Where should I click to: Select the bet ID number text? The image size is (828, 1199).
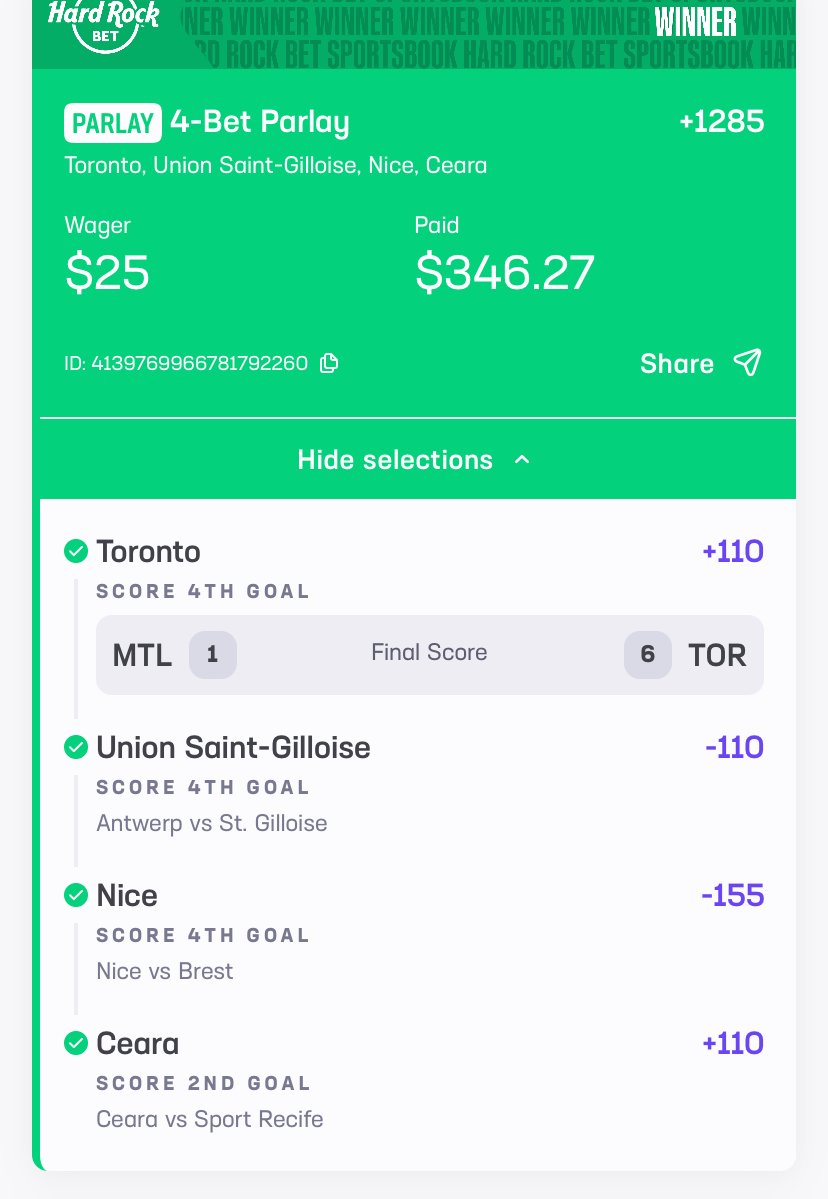186,363
